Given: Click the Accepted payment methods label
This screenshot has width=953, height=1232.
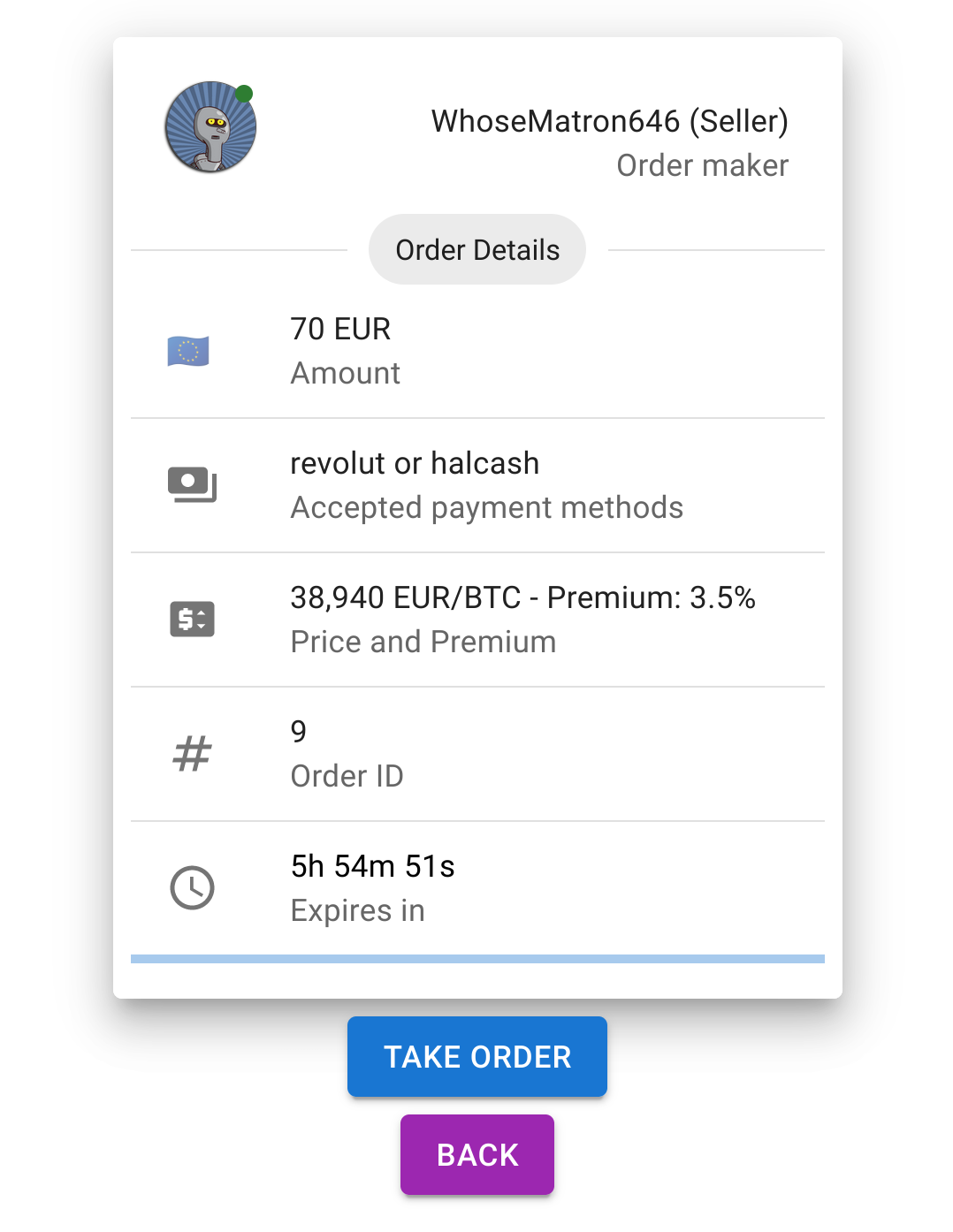Looking at the screenshot, I should [486, 507].
